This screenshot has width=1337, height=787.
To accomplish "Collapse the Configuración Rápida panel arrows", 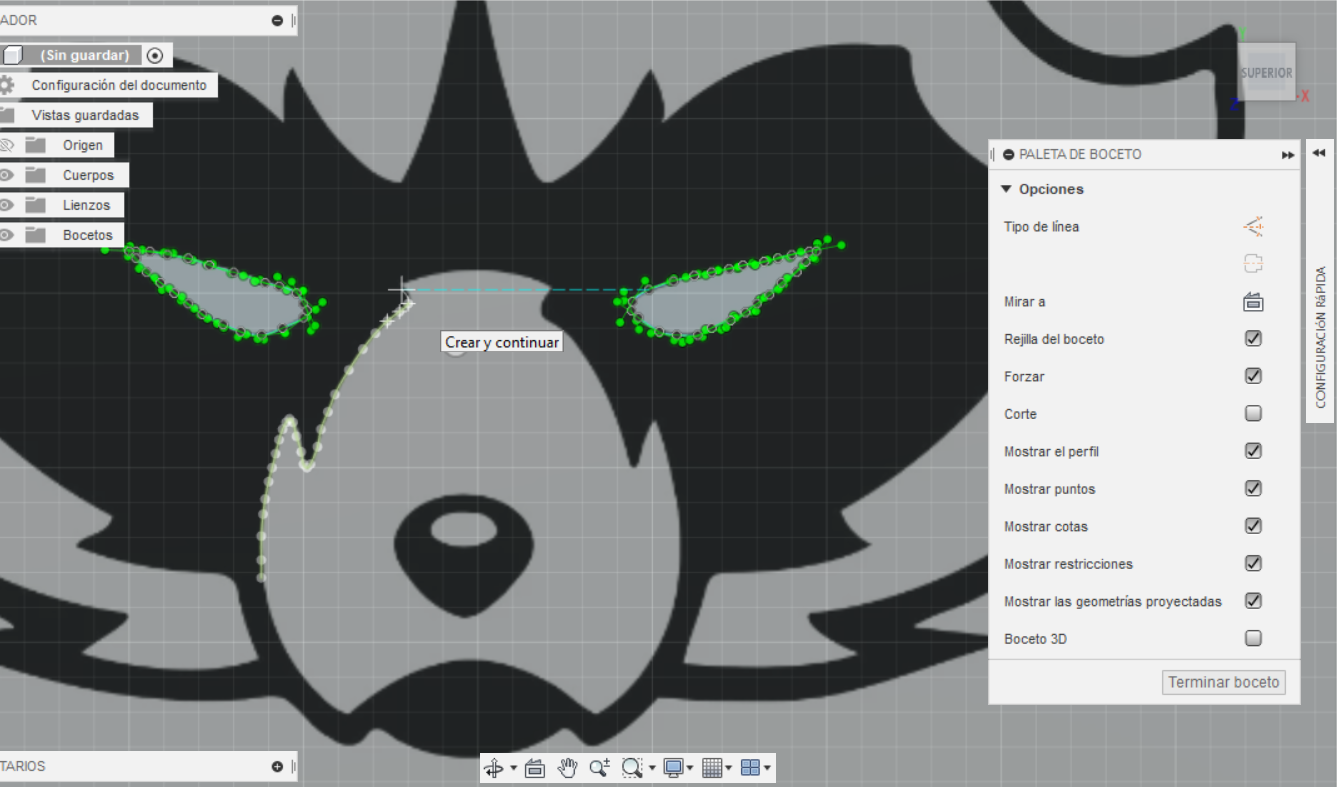I will [1318, 153].
